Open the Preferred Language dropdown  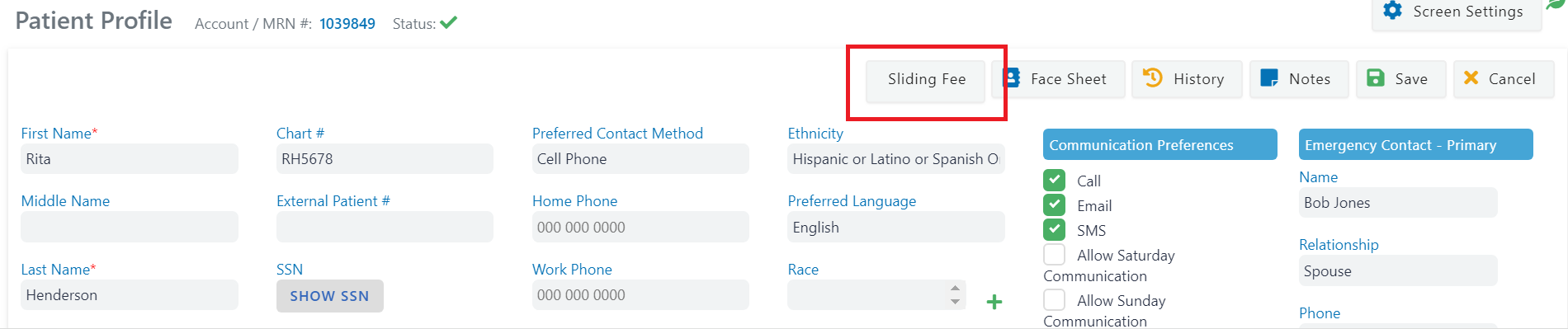(896, 227)
